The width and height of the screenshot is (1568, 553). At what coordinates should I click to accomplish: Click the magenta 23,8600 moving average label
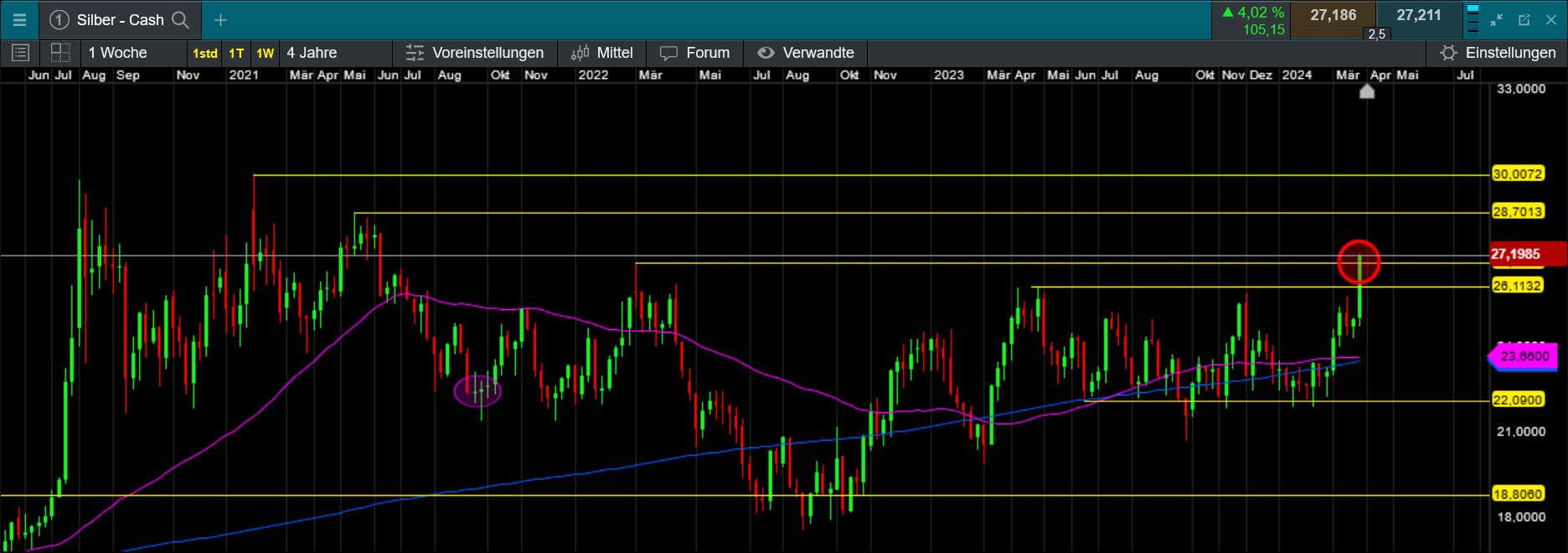(x=1523, y=356)
